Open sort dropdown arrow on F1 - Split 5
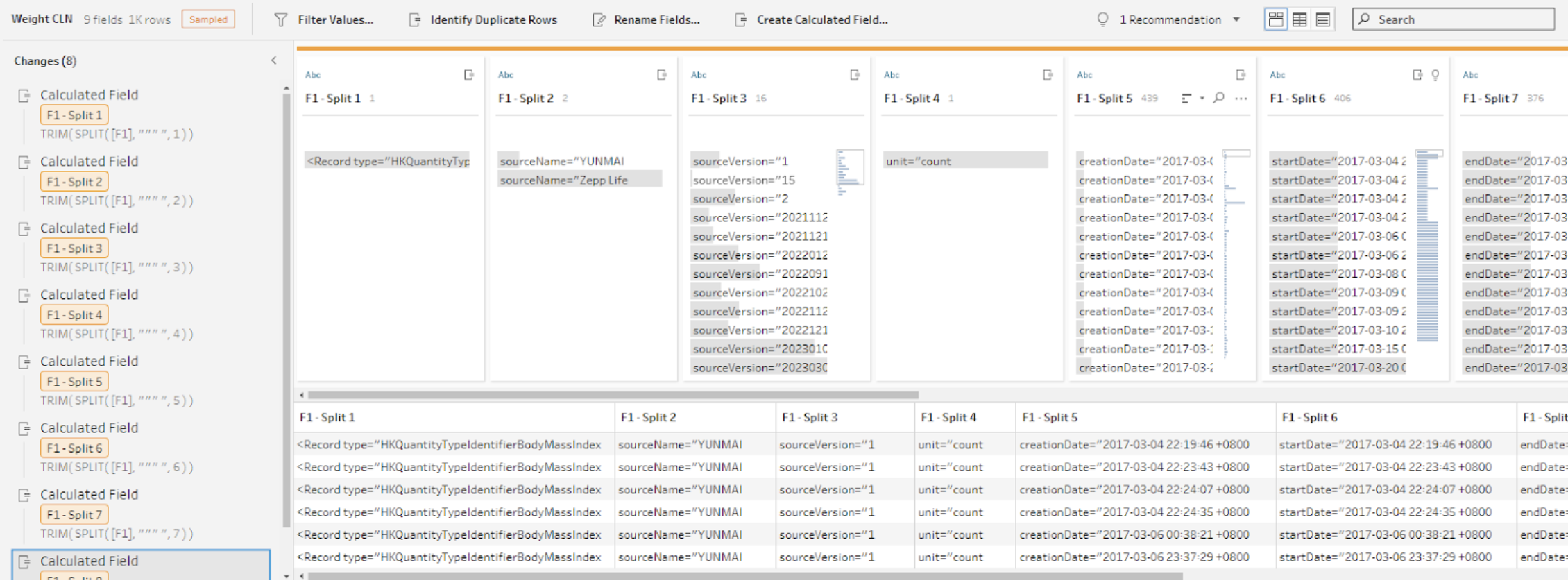Screen dimensions: 1568x583 click(1202, 99)
